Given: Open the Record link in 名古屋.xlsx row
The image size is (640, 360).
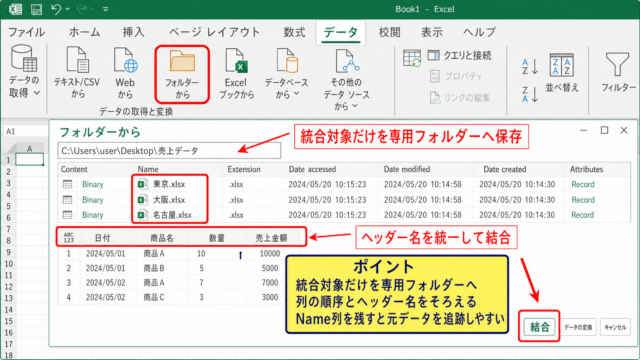Looking at the screenshot, I should (x=583, y=215).
